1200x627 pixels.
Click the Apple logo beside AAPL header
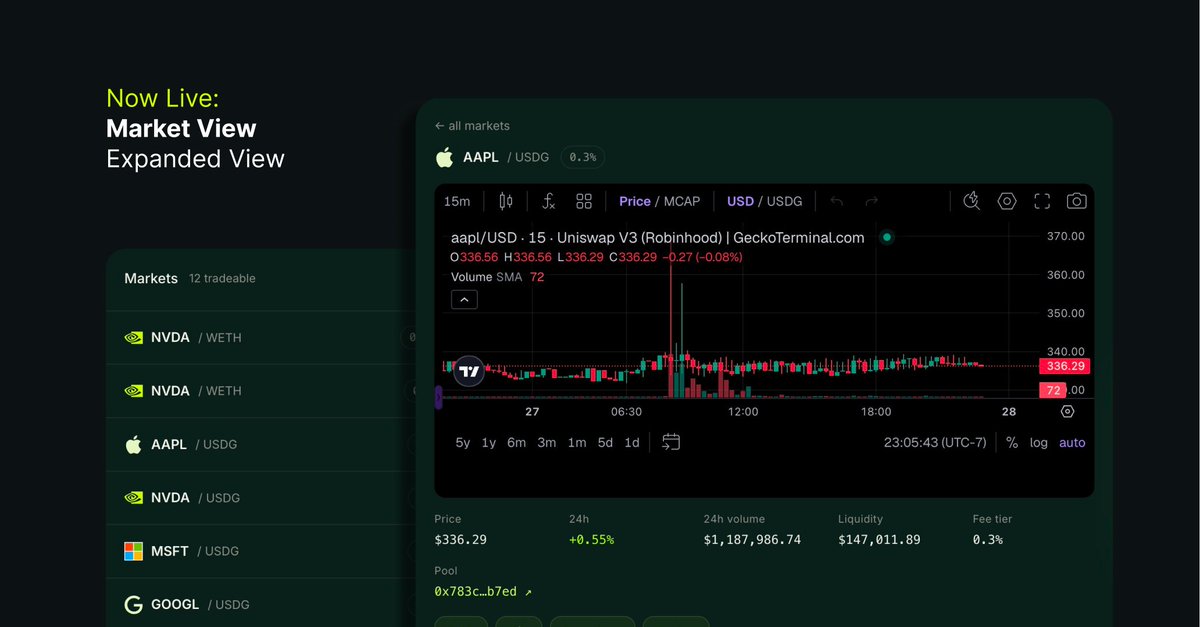(445, 158)
